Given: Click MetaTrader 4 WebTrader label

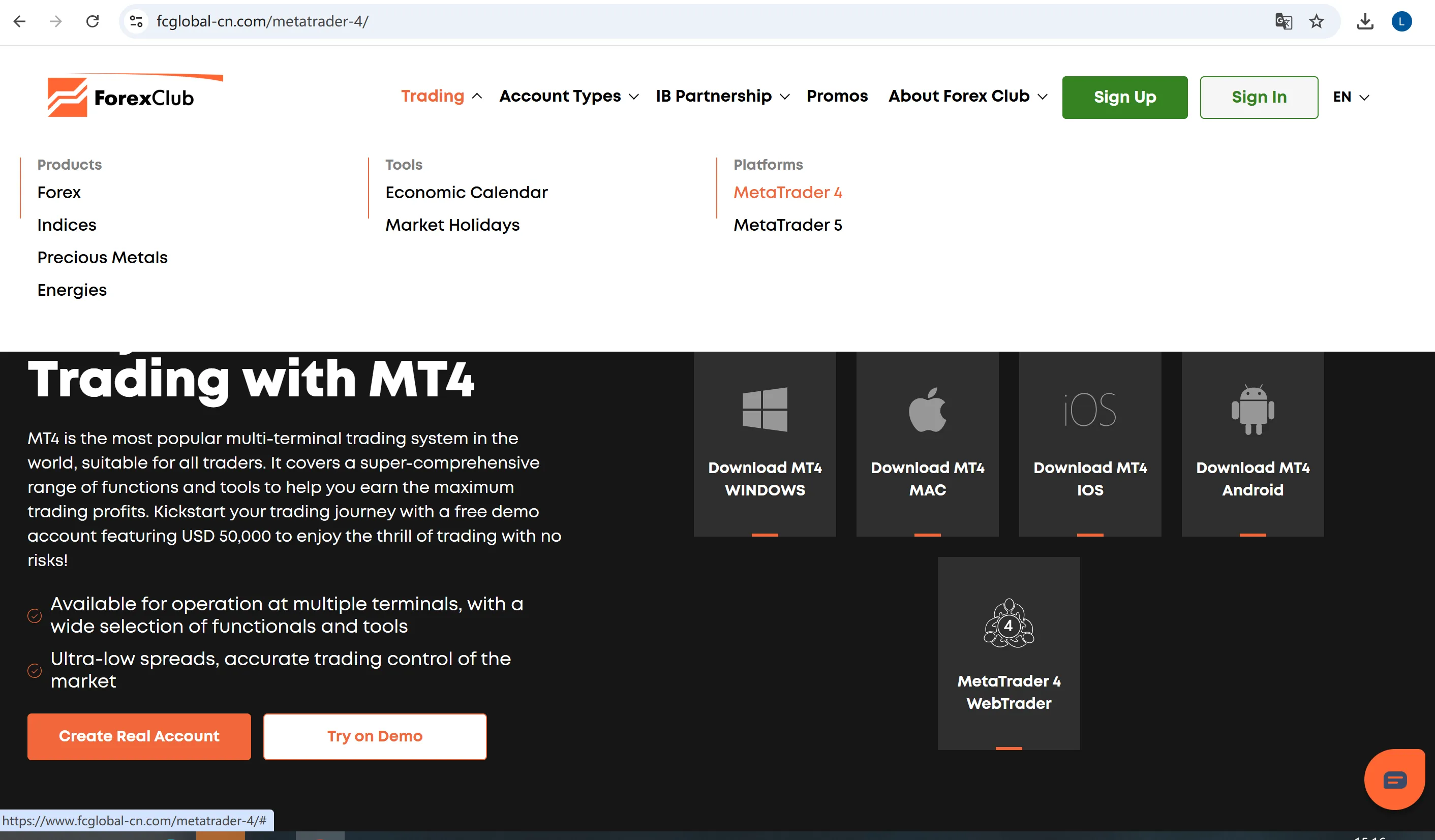Looking at the screenshot, I should [x=1009, y=692].
